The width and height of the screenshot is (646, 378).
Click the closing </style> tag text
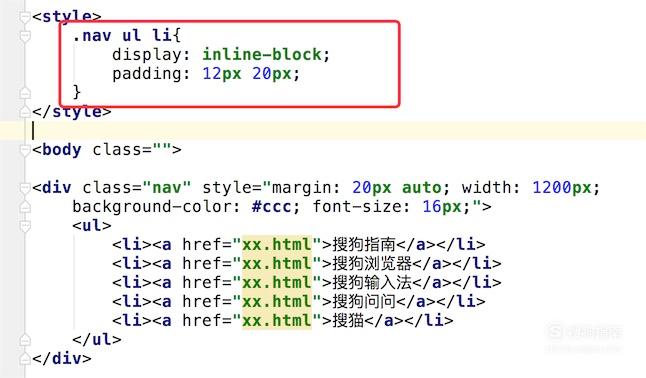pyautogui.click(x=72, y=111)
